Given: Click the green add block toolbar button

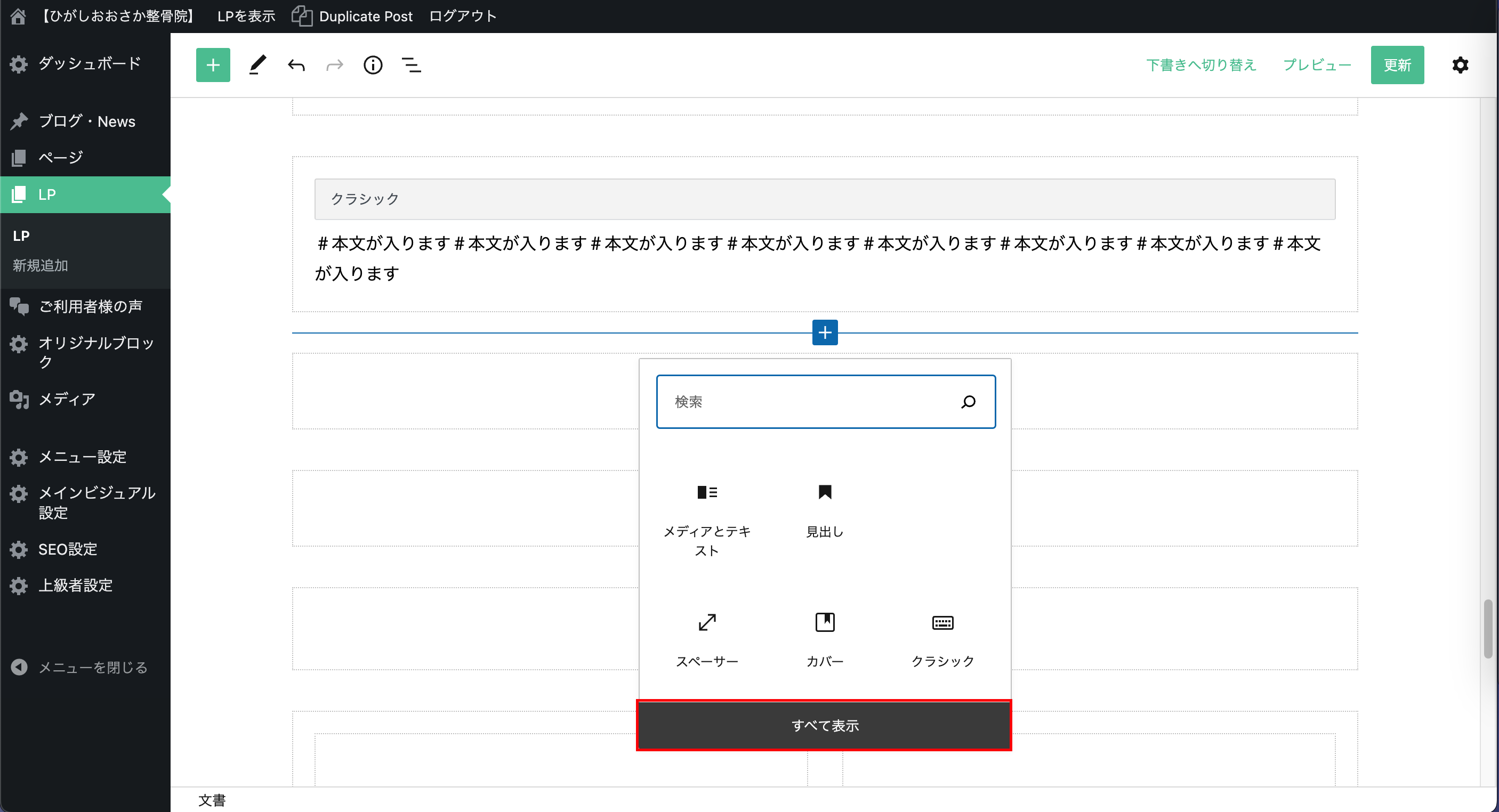Looking at the screenshot, I should pyautogui.click(x=213, y=65).
